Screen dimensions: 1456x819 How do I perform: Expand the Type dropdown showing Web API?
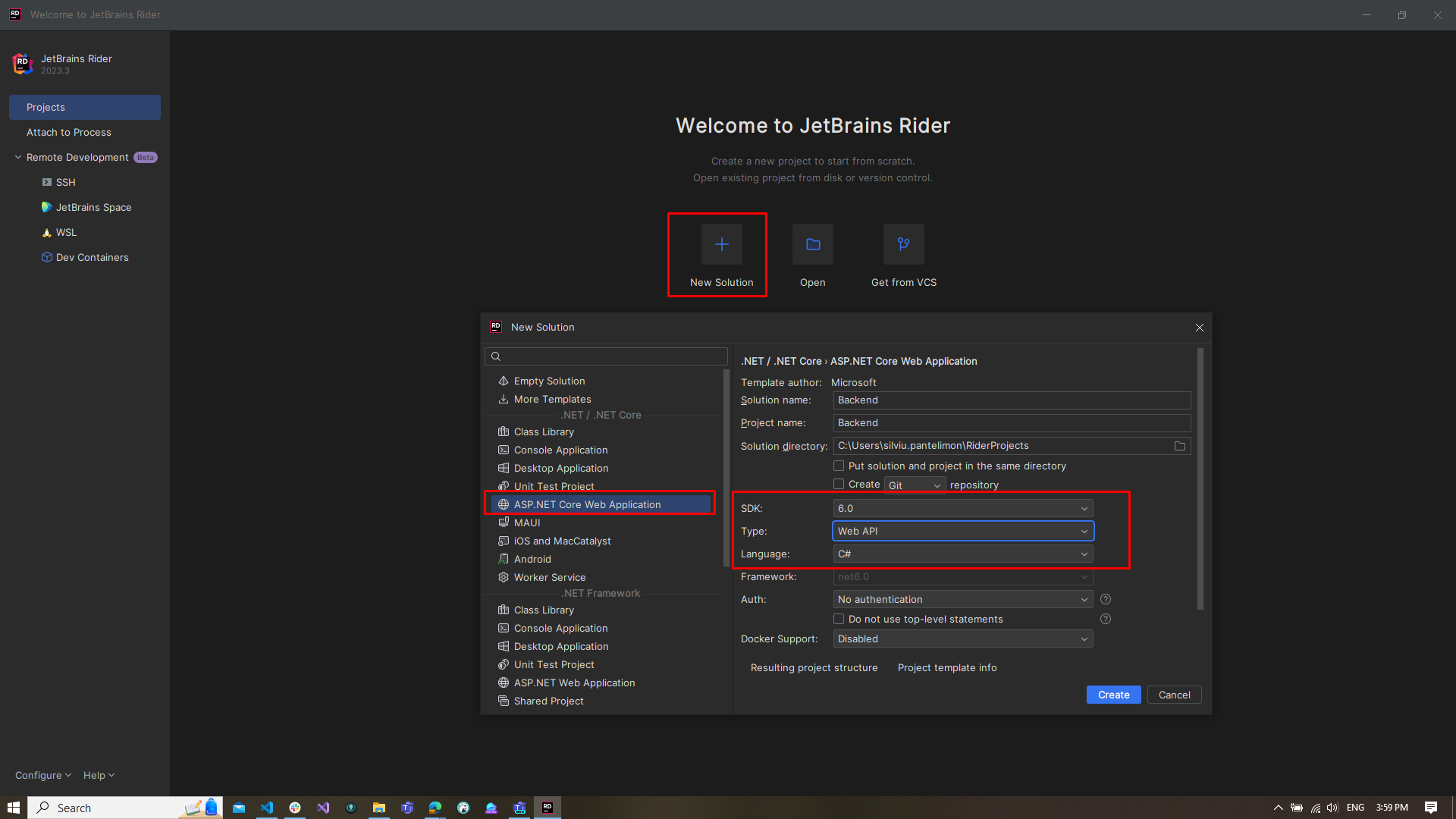962,531
